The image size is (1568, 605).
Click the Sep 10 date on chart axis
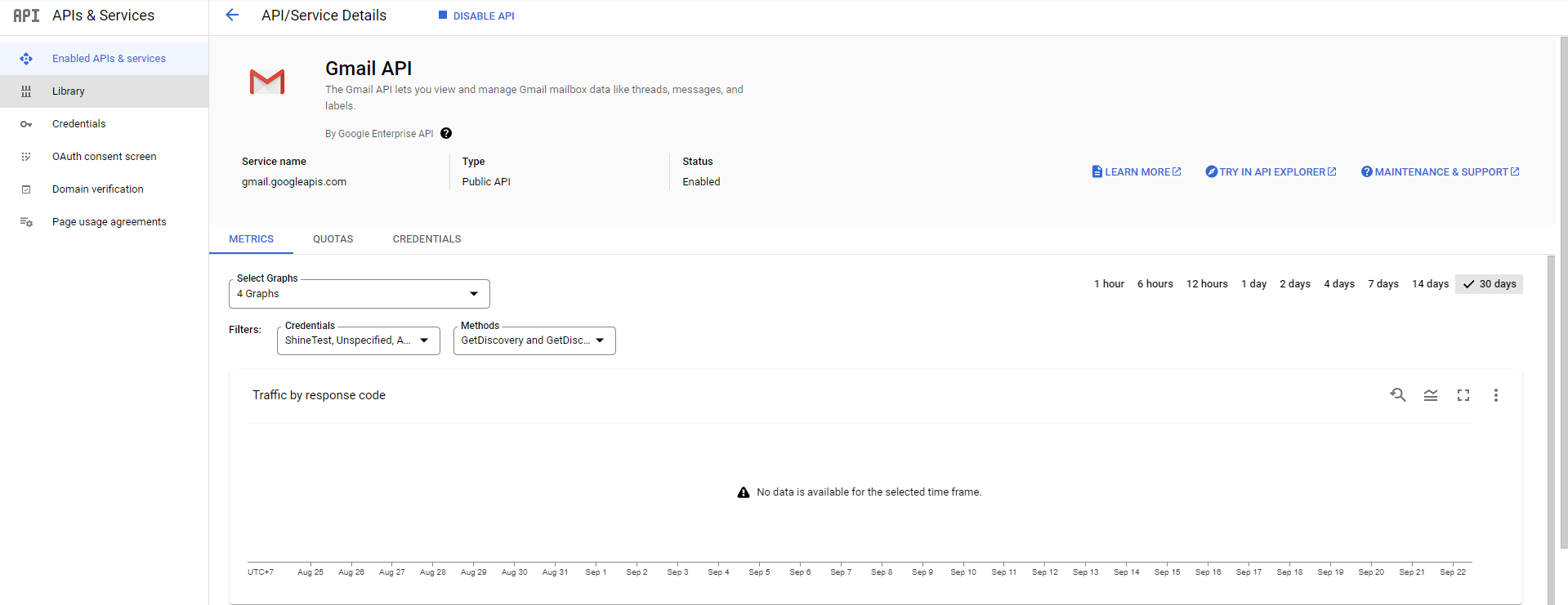coord(963,572)
